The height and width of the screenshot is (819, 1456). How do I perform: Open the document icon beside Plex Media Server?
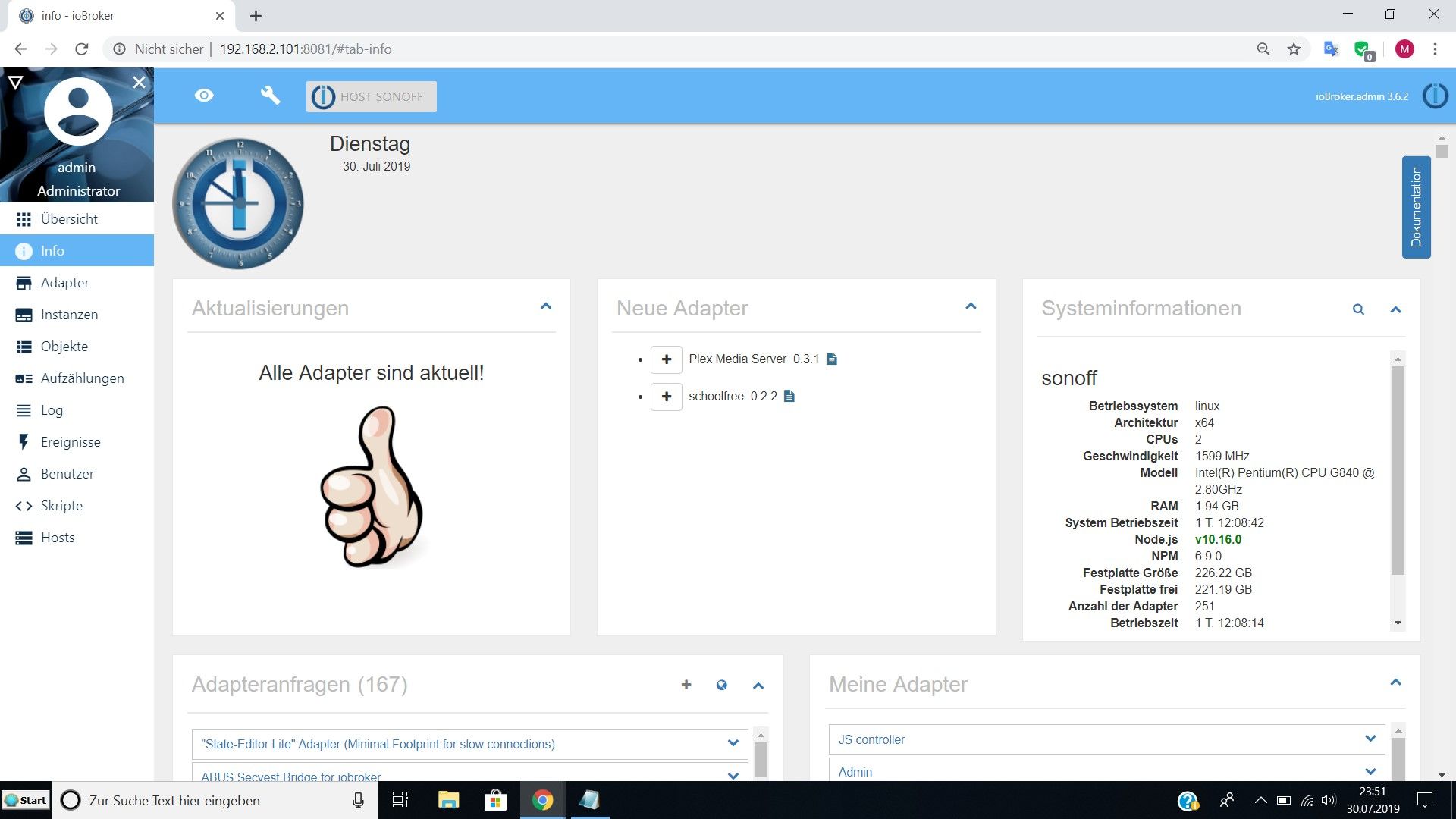click(x=832, y=359)
